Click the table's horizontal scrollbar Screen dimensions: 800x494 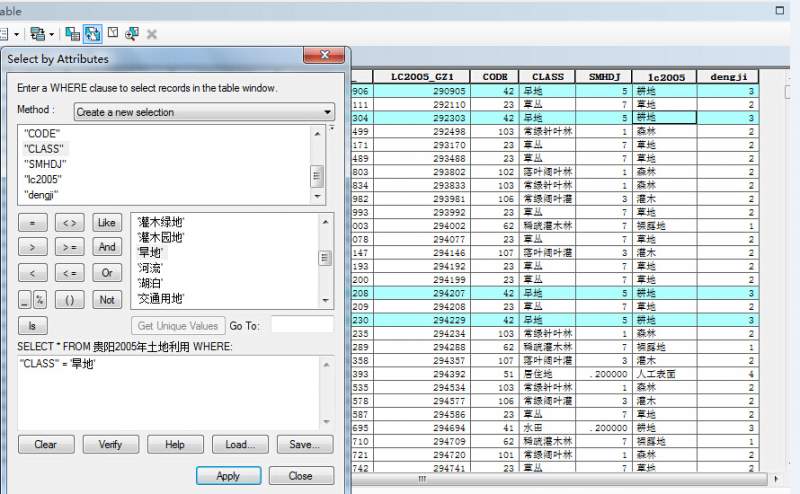[559, 479]
